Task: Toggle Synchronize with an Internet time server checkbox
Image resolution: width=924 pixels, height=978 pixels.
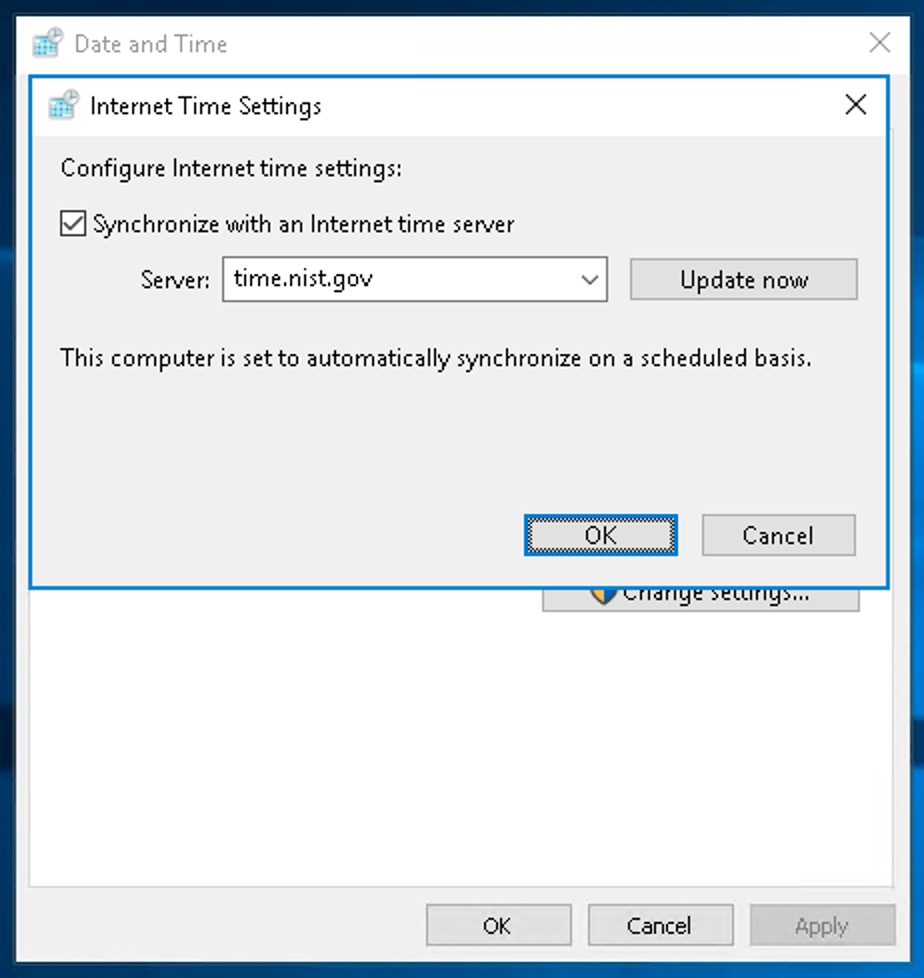Action: 73,223
